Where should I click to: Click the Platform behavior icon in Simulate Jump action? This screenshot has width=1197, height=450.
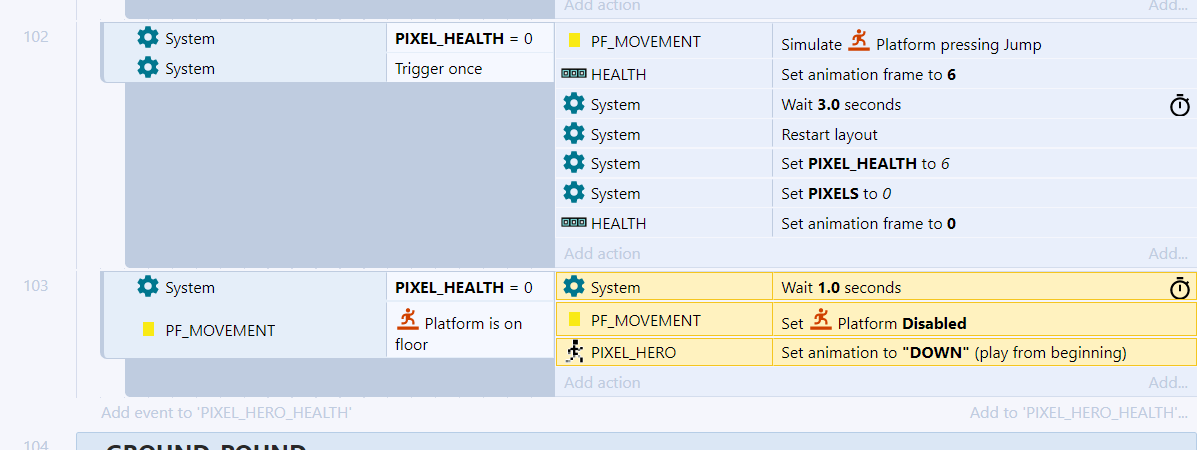[859, 40]
